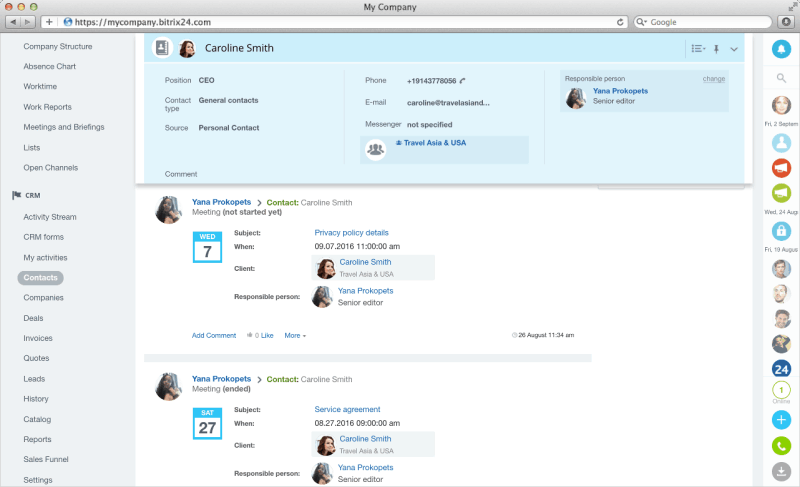Expand the More dropdown under first meeting
Image resolution: width=800 pixels, height=487 pixels.
point(295,336)
